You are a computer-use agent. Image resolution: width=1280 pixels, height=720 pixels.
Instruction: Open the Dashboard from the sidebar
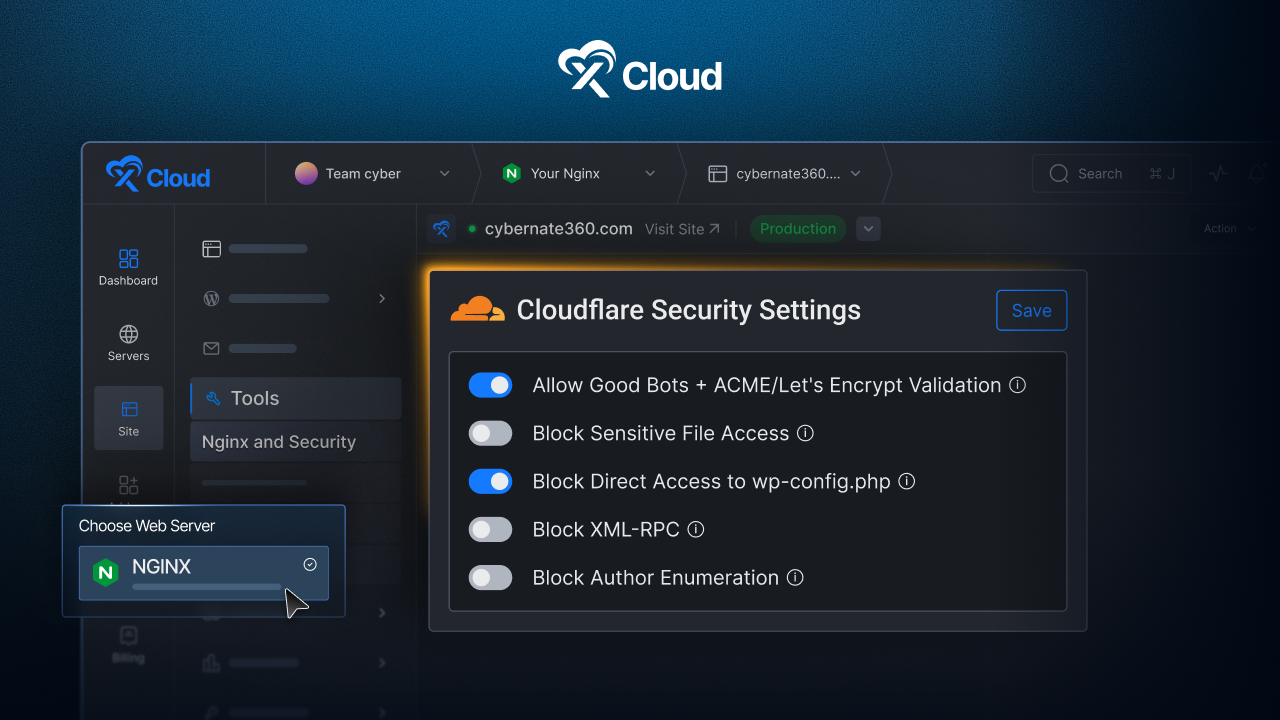(x=128, y=265)
